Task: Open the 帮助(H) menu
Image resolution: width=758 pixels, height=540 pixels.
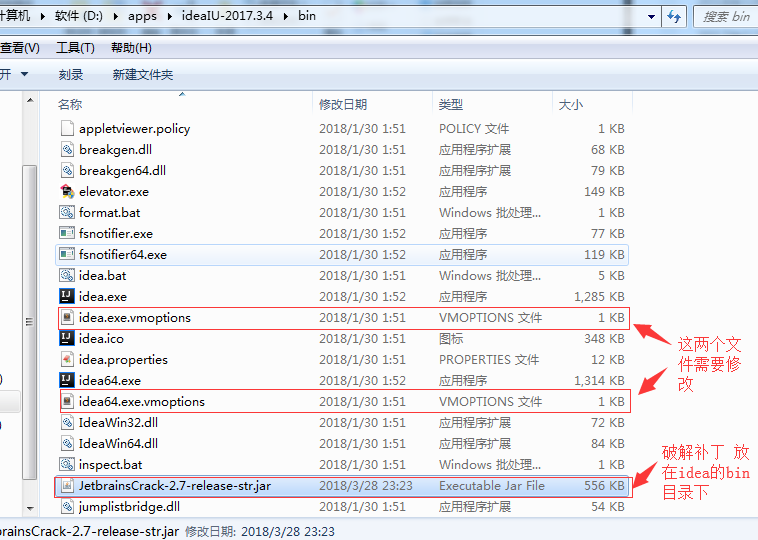Action: pyautogui.click(x=131, y=48)
